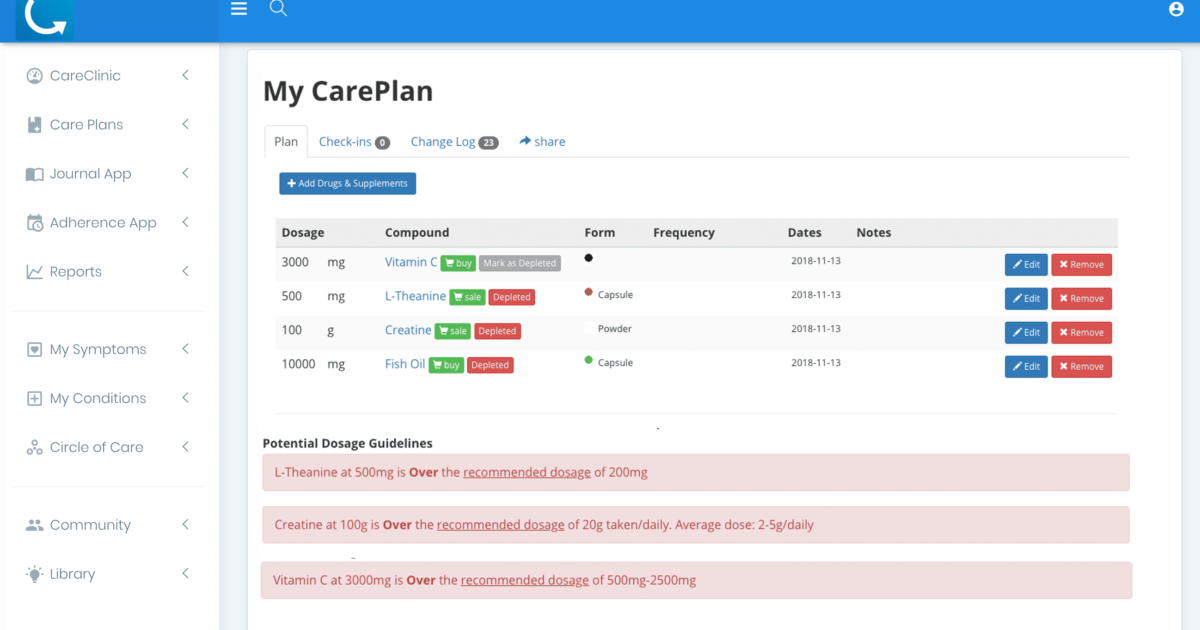The height and width of the screenshot is (630, 1200).
Task: Toggle Depleted badge for L-Theanine
Action: (512, 297)
